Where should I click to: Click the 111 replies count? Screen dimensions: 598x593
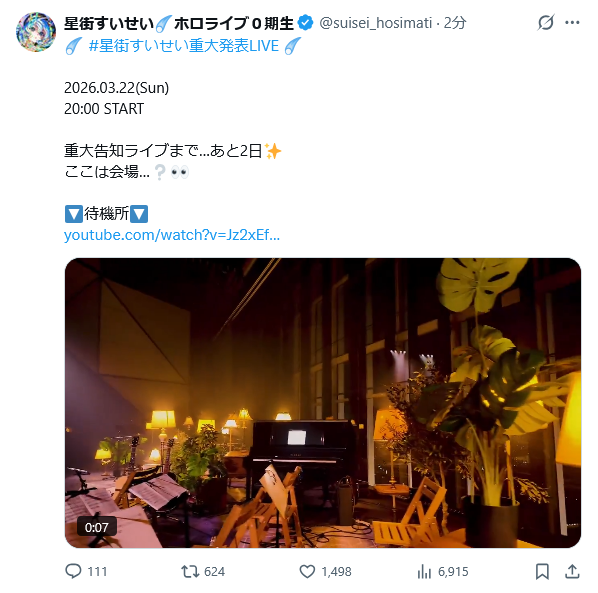[97, 572]
